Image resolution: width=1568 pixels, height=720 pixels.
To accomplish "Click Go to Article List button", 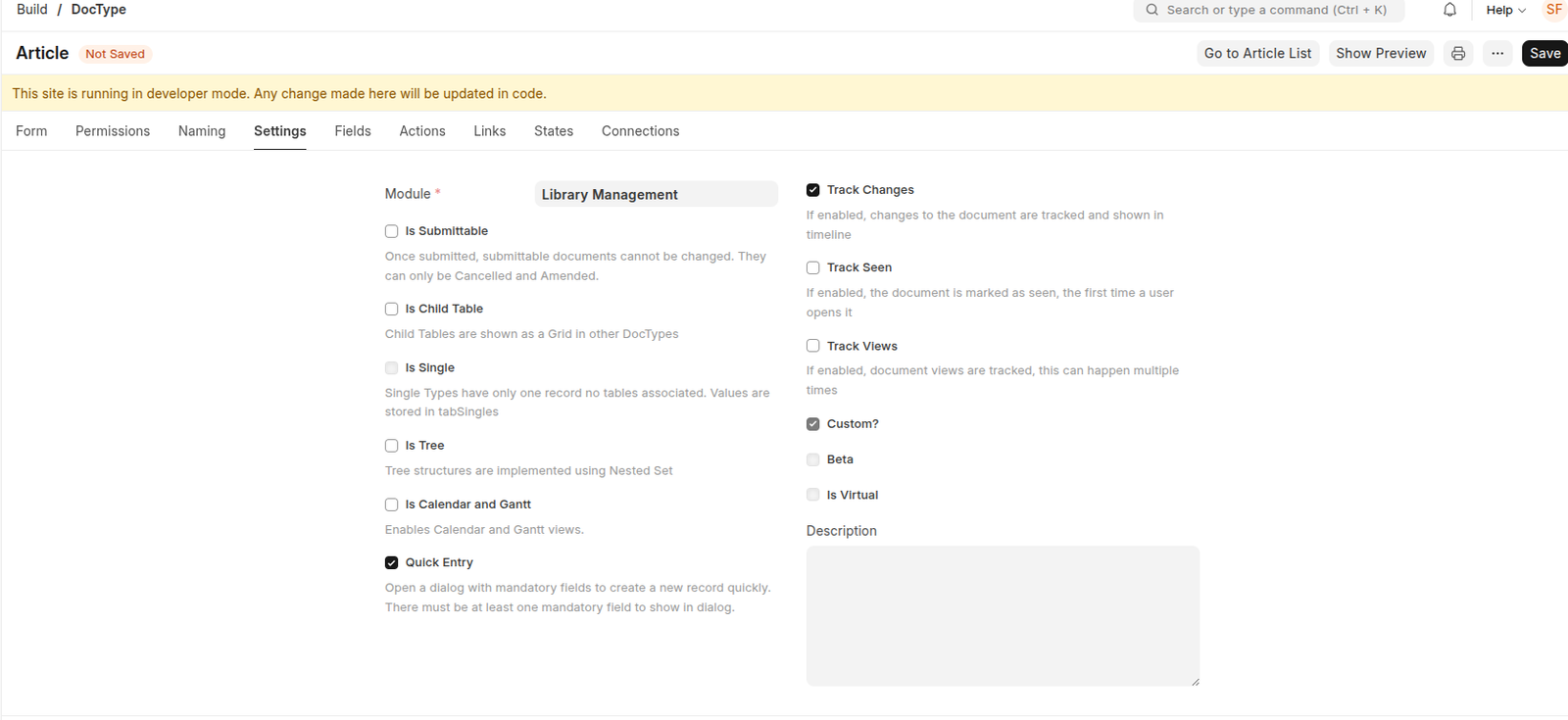I will pos(1257,54).
